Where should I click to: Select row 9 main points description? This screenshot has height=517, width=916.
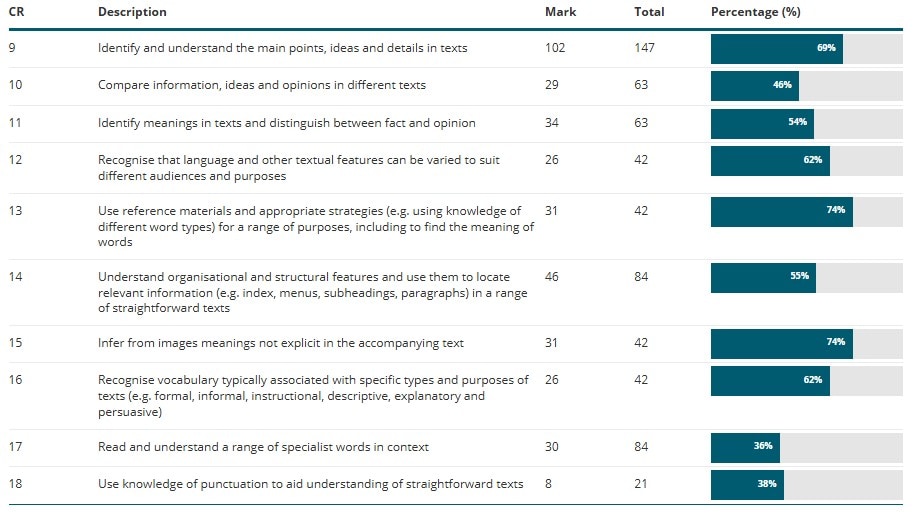click(x=283, y=48)
